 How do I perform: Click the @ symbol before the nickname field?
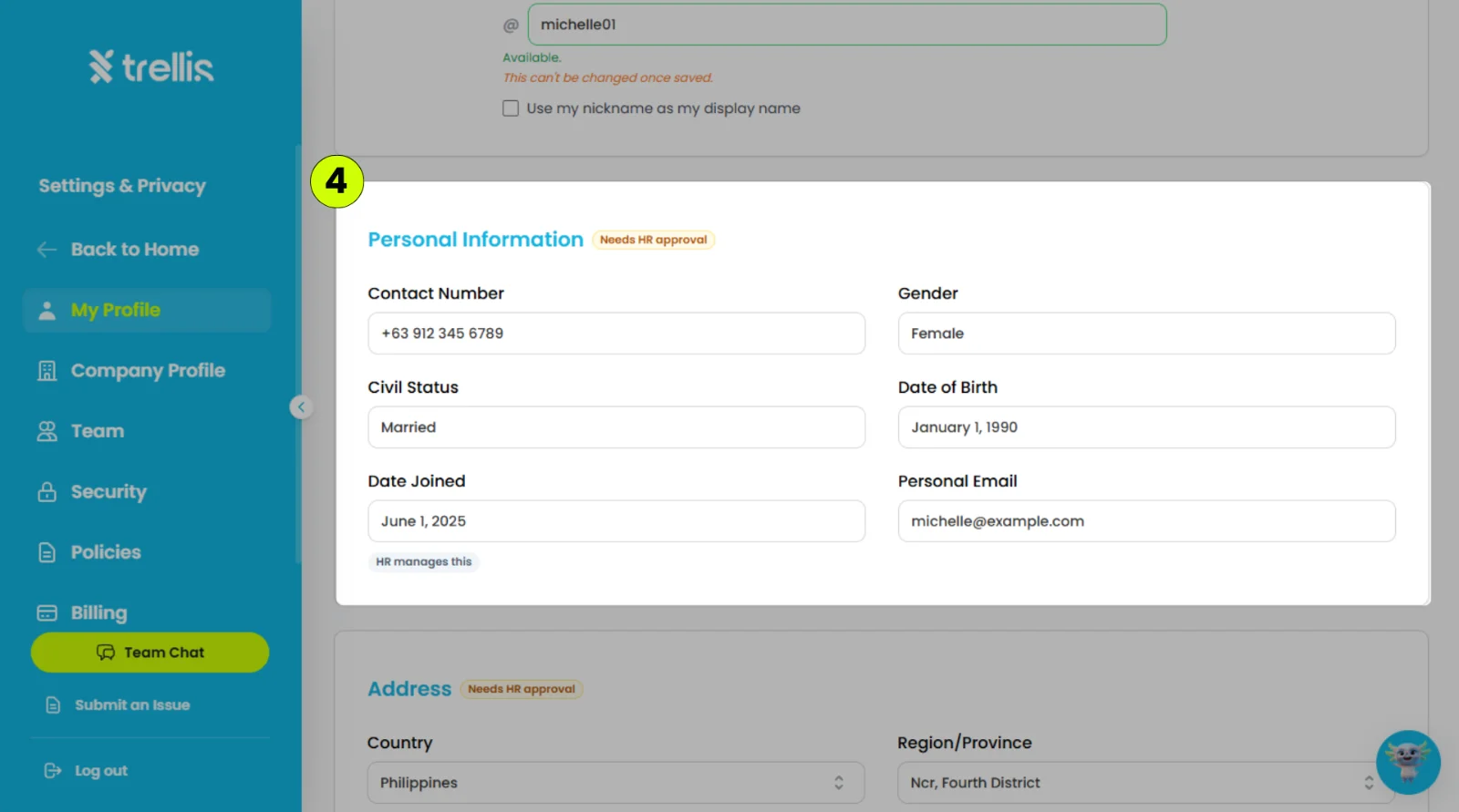pos(511,26)
